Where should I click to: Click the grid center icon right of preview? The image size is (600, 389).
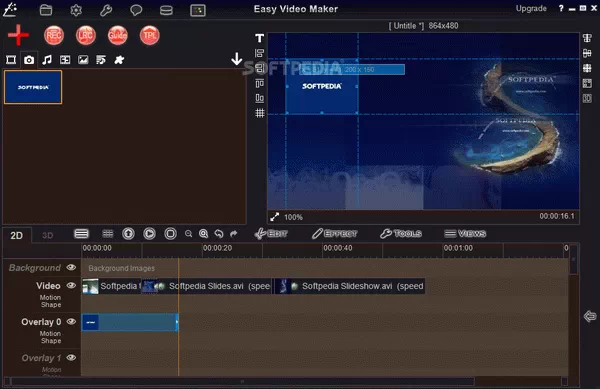pyautogui.click(x=587, y=68)
